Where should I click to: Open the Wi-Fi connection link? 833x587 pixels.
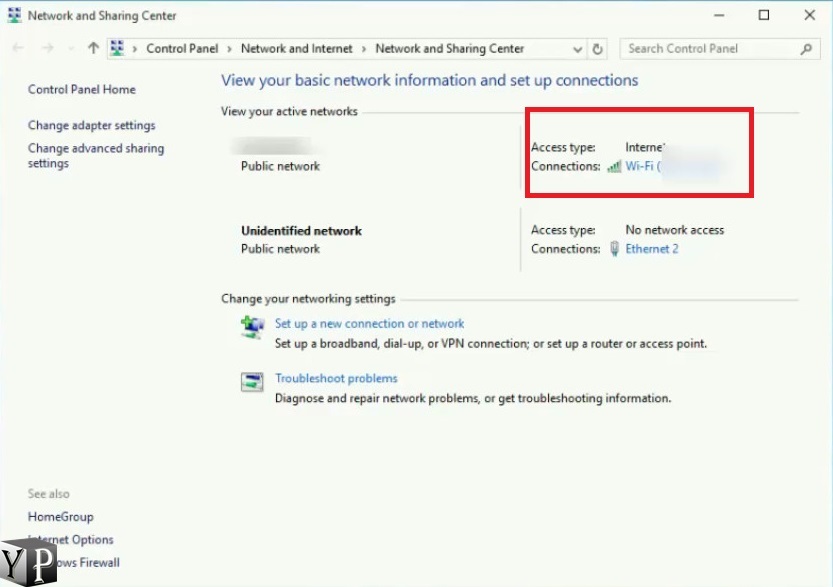point(643,166)
